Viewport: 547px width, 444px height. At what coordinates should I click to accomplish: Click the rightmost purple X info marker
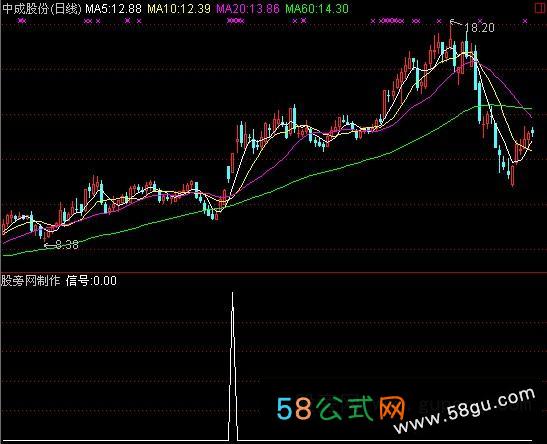[x=525, y=21]
